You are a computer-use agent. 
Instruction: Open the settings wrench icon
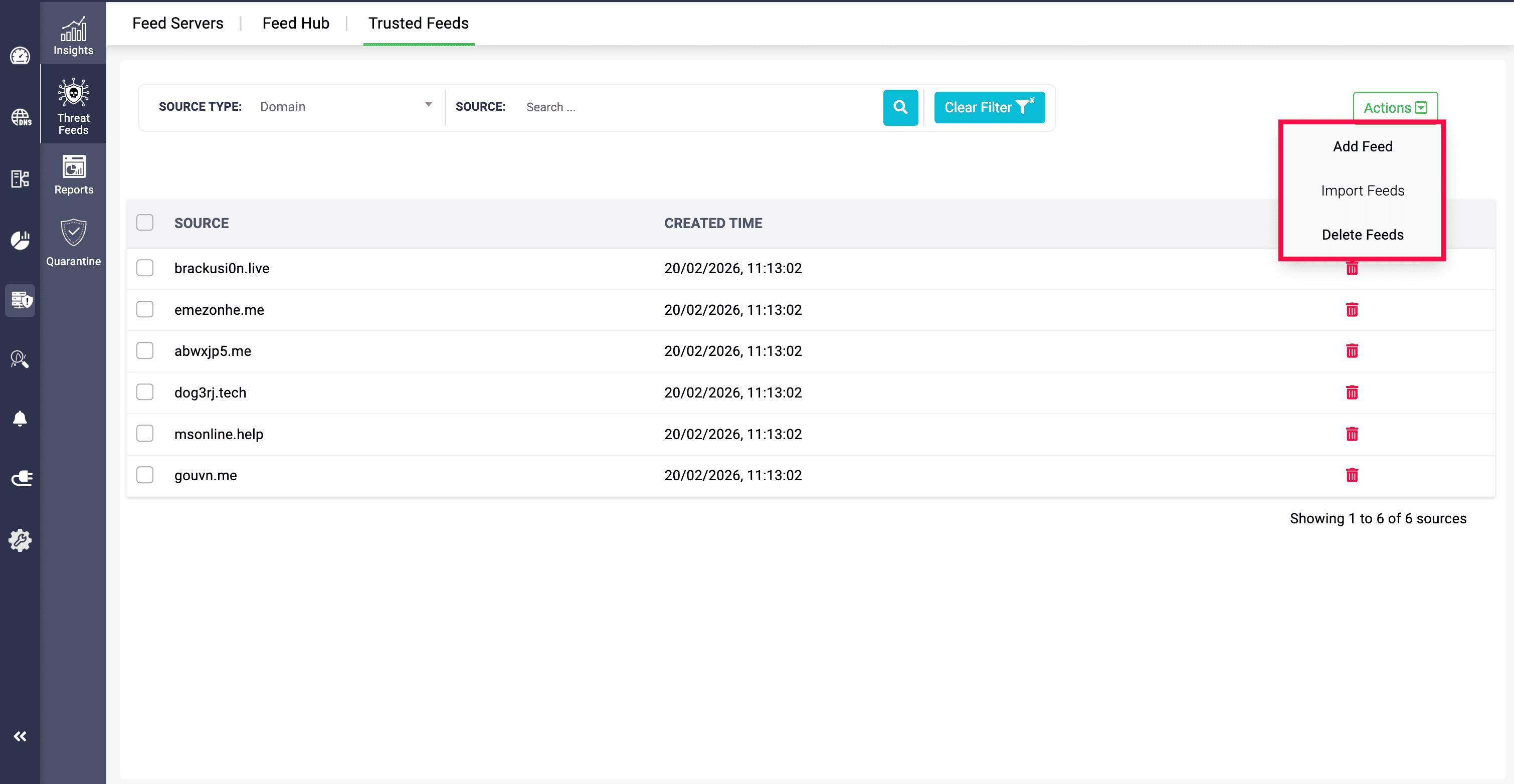point(20,540)
